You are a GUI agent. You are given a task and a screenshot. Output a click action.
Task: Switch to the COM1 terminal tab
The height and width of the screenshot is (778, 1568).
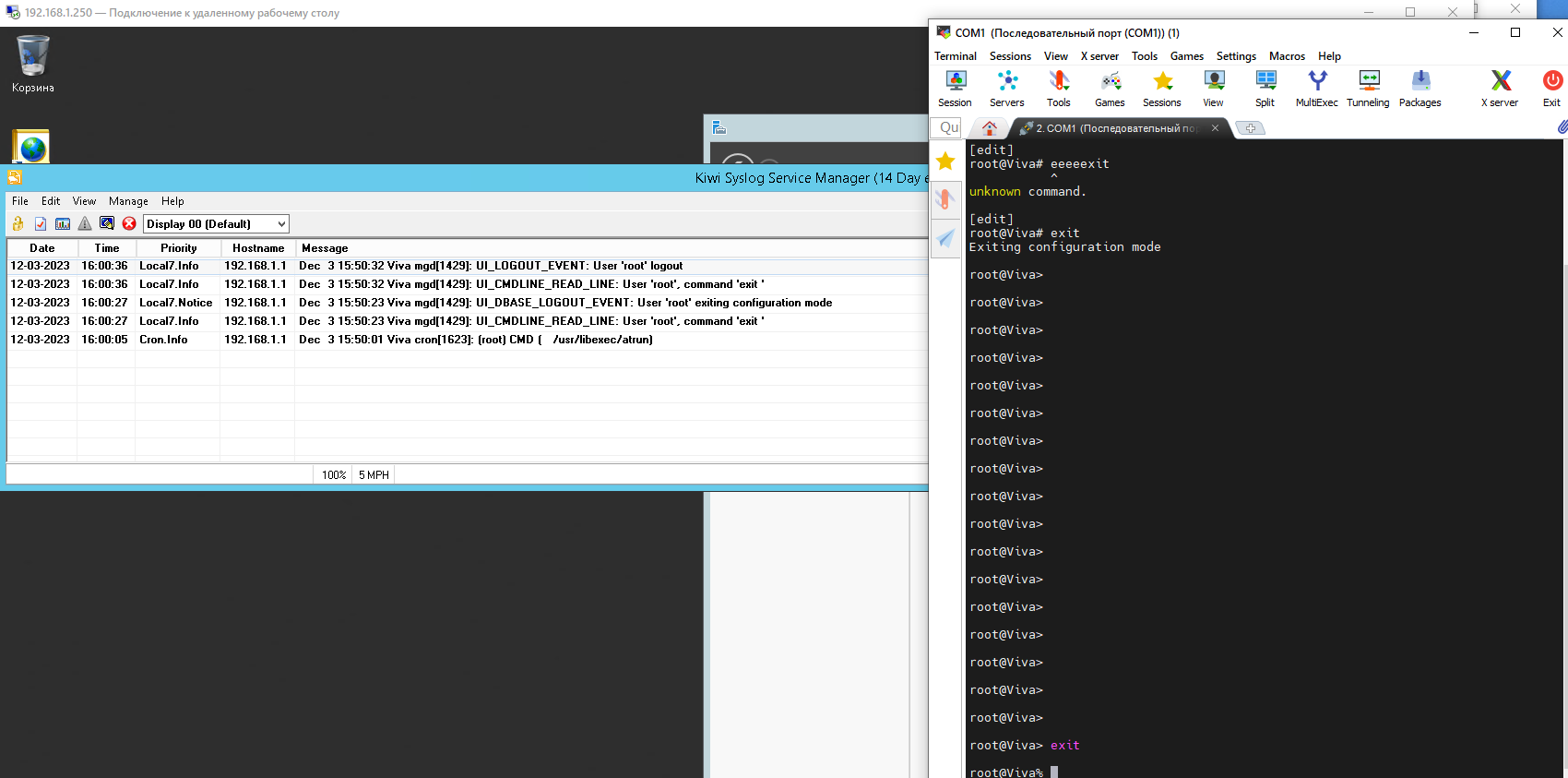point(1116,128)
